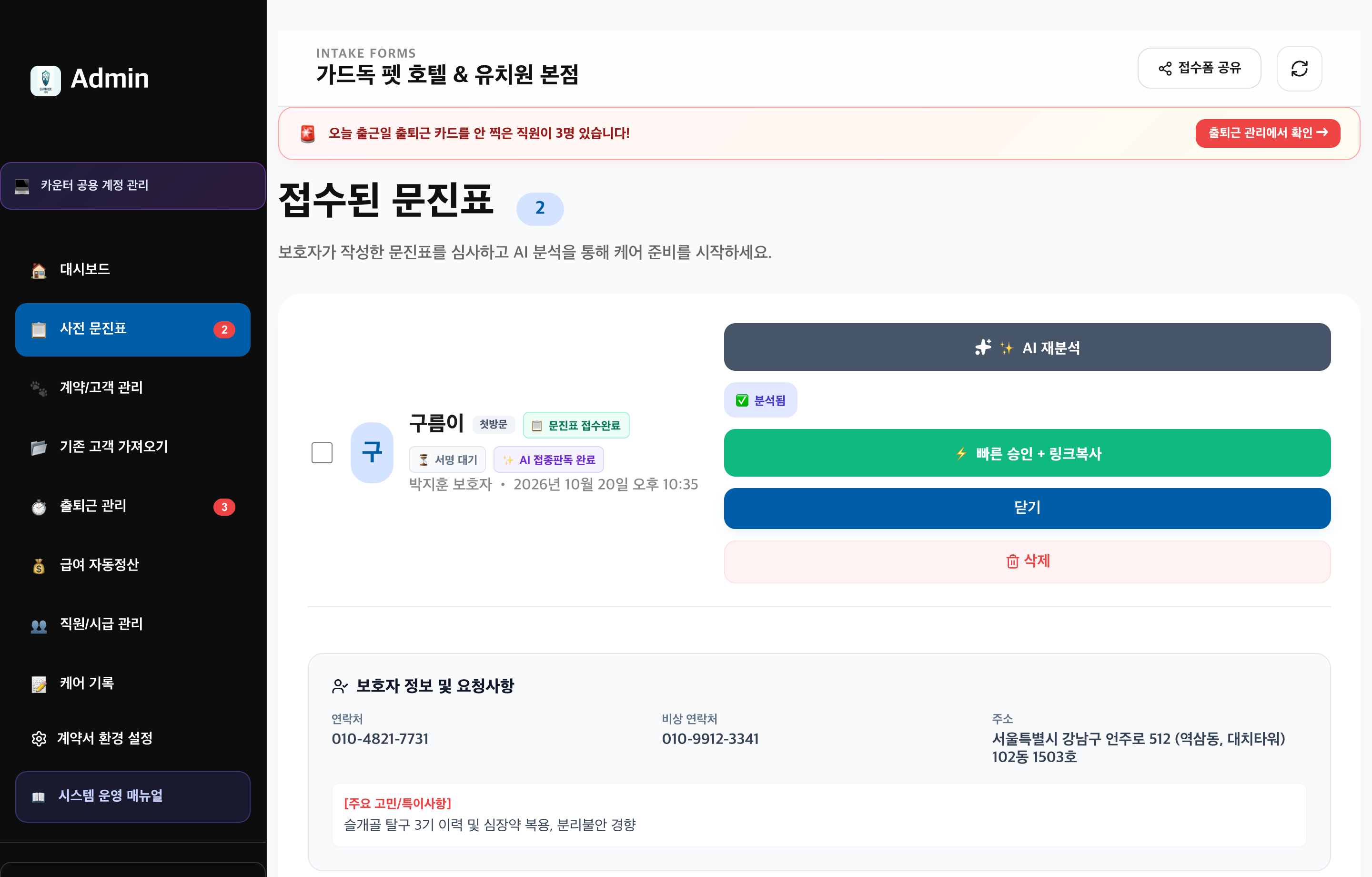1372x877 pixels.
Task: Click the house icon next to 대시보드
Action: [39, 270]
